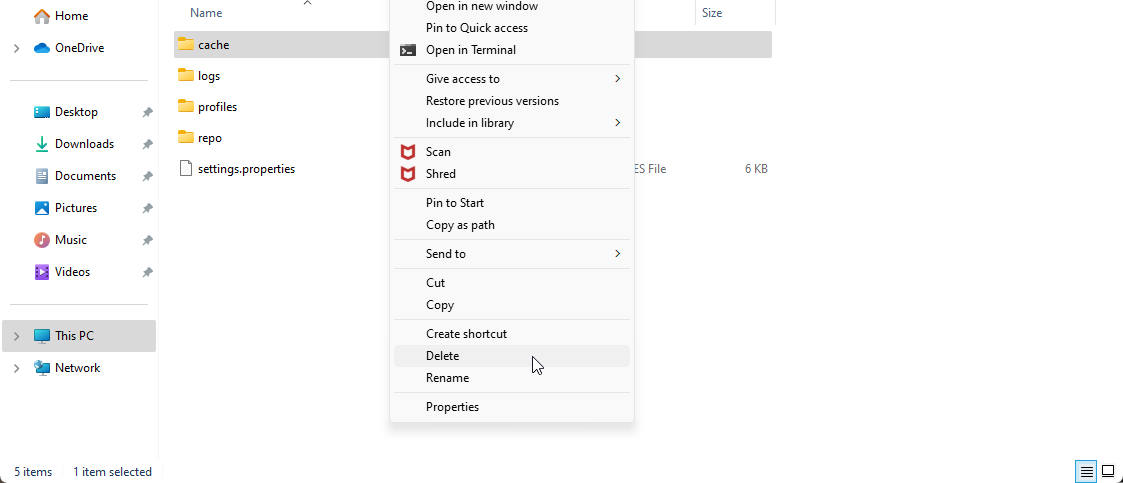Switch to large icons view
This screenshot has height=483, width=1123.
[1107, 472]
